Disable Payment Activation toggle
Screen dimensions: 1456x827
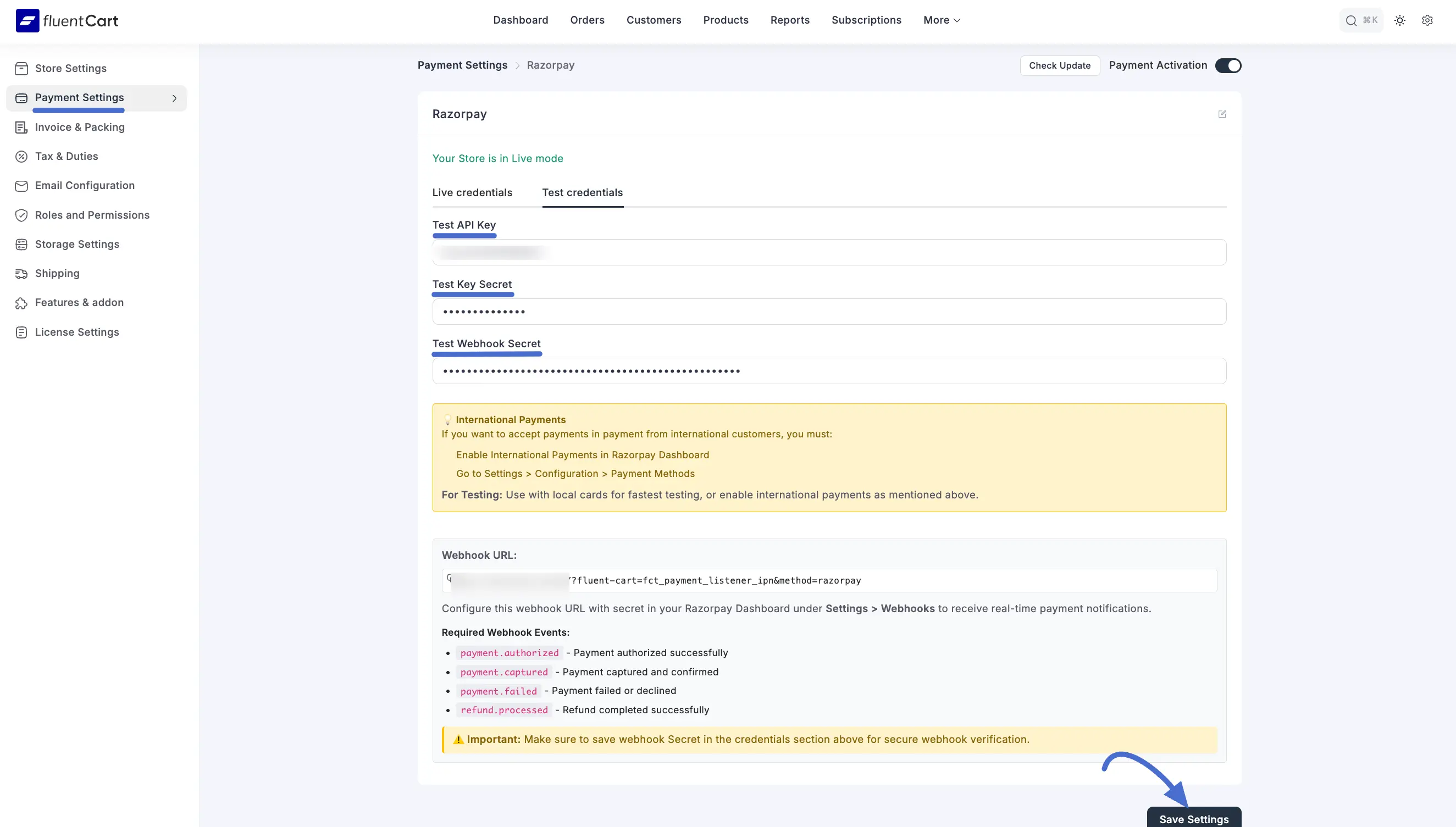pyautogui.click(x=1228, y=65)
